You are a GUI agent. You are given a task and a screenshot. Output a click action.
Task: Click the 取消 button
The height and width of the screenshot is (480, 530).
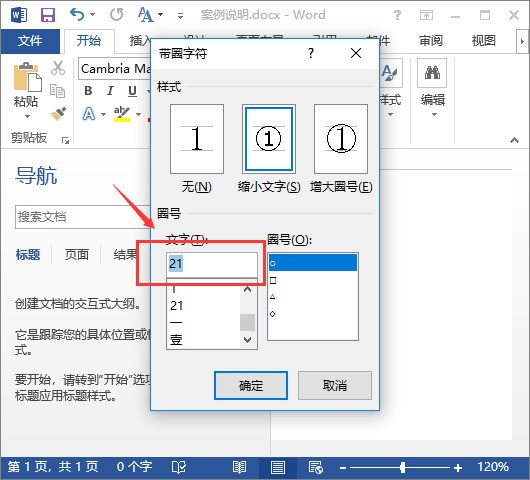tap(335, 385)
